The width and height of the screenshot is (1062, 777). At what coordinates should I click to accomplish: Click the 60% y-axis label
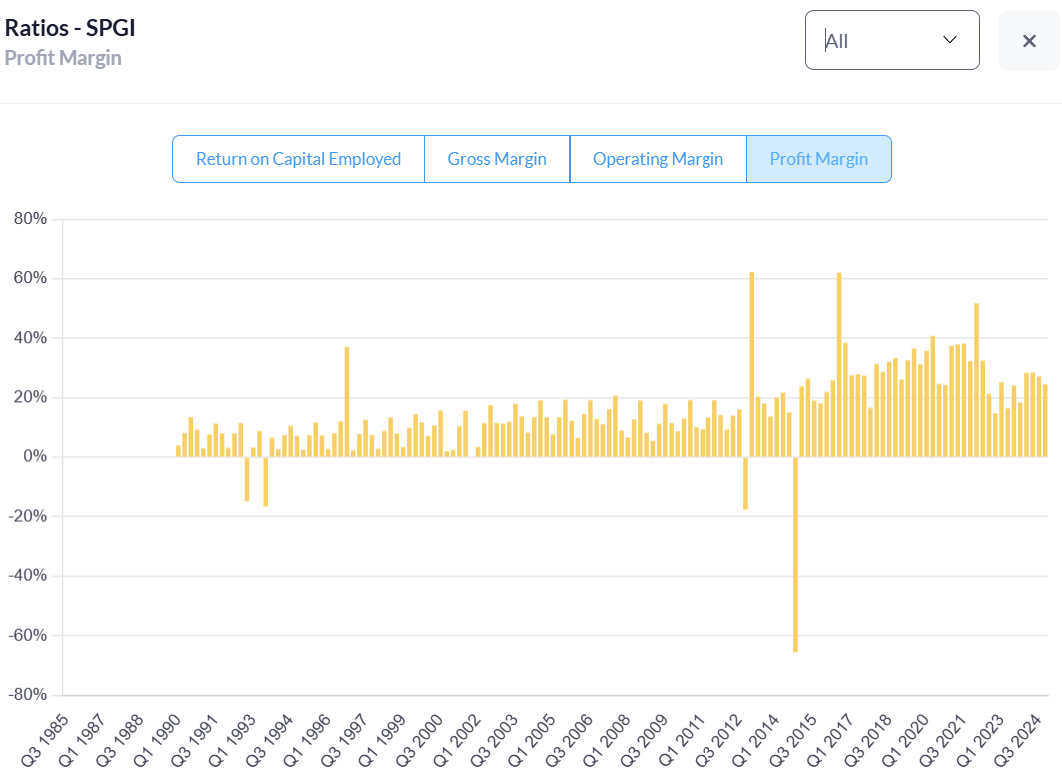click(x=30, y=278)
